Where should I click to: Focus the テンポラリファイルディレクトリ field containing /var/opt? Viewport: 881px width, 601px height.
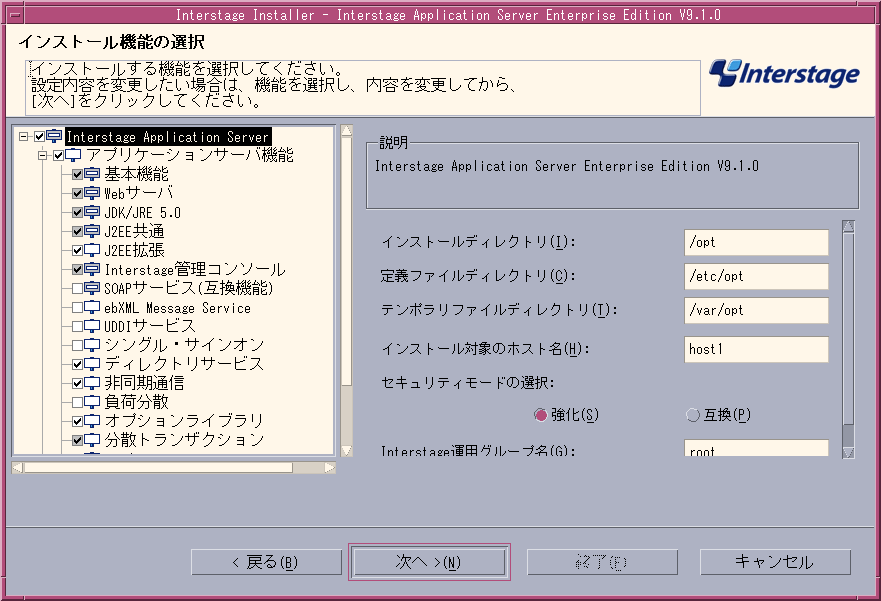pyautogui.click(x=756, y=310)
